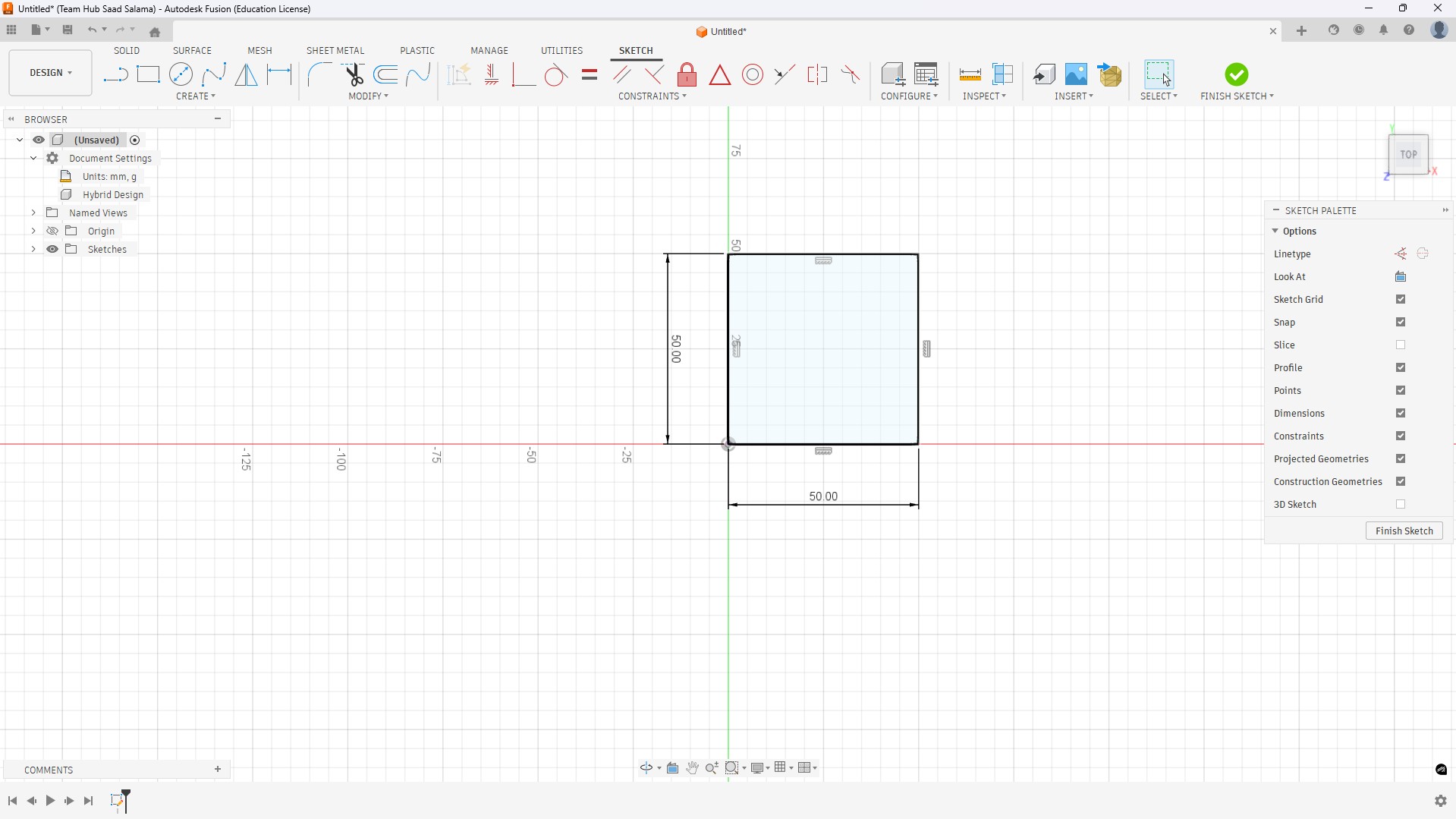Switch to the SHEET METAL tab
Screen dimensions: 1456x819
(335, 51)
